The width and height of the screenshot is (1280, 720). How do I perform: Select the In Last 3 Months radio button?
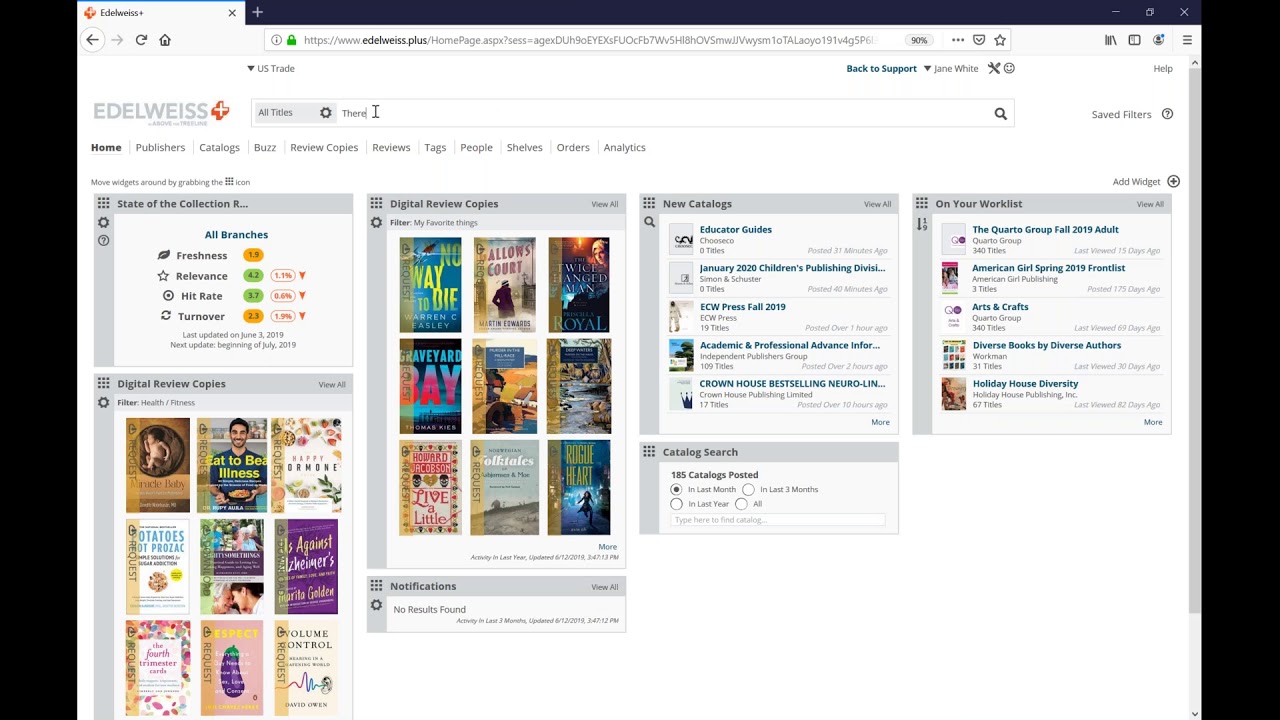click(748, 490)
